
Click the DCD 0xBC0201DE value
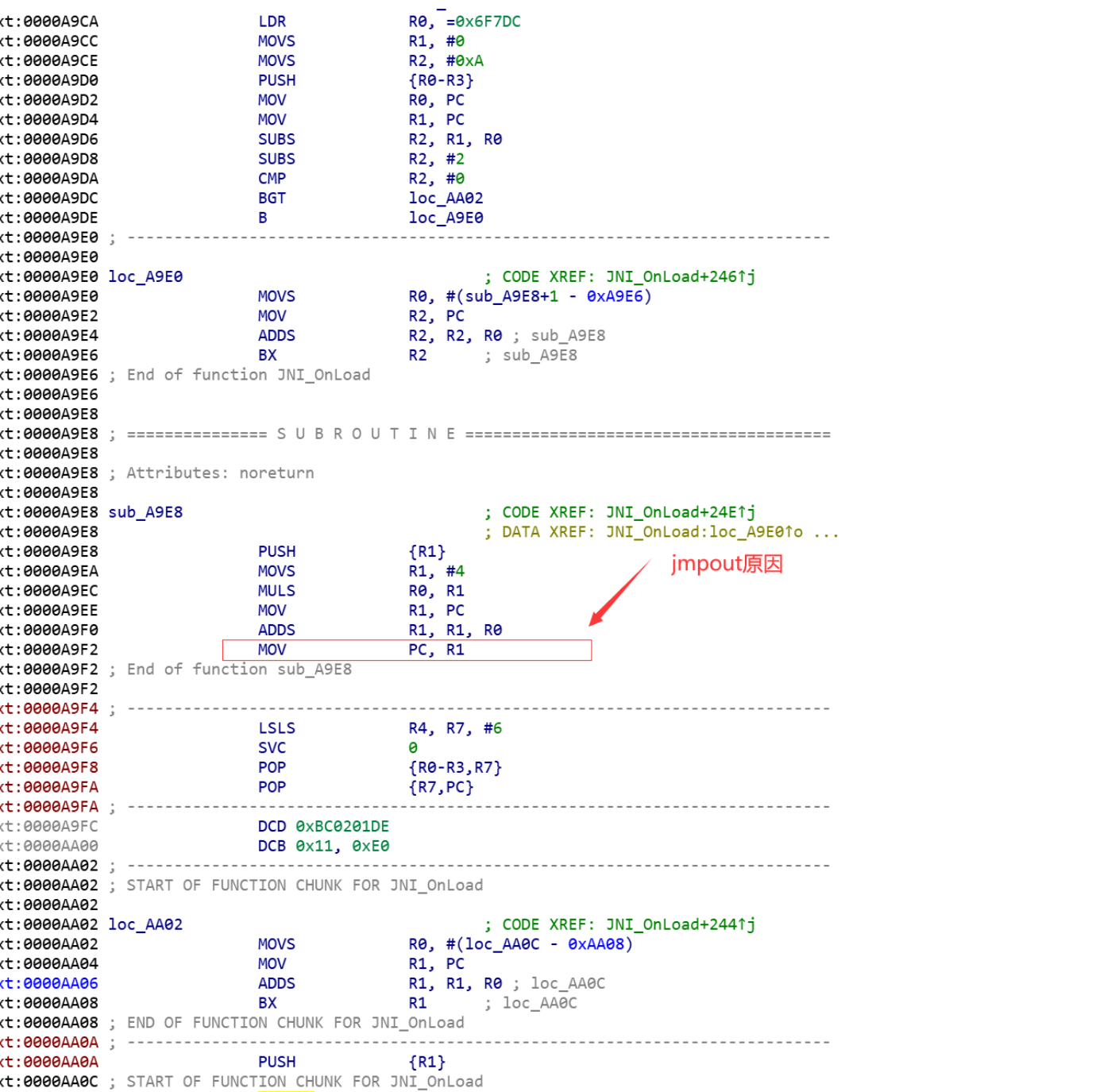pos(342,826)
